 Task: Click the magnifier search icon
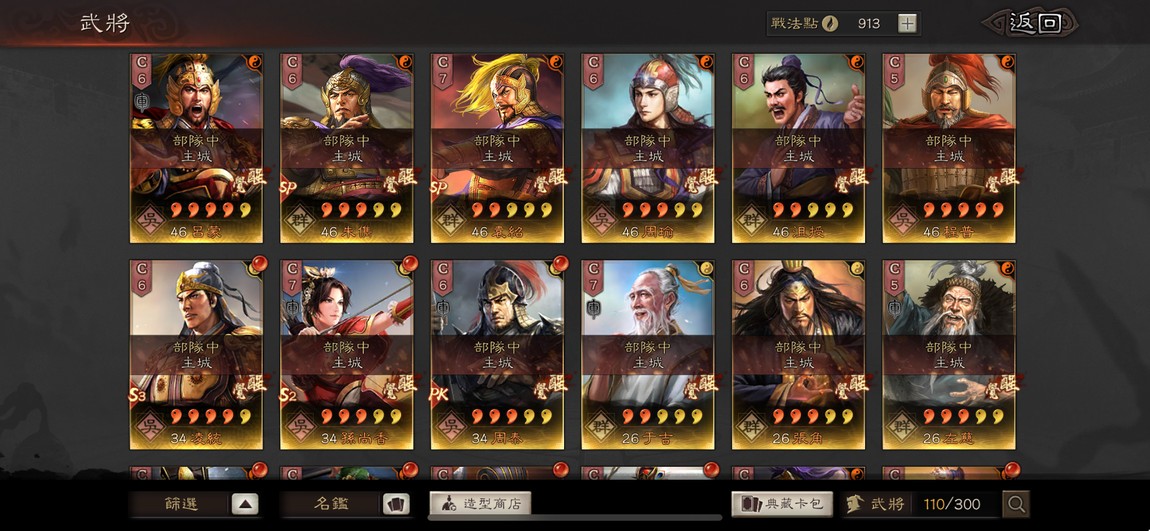click(x=1016, y=504)
